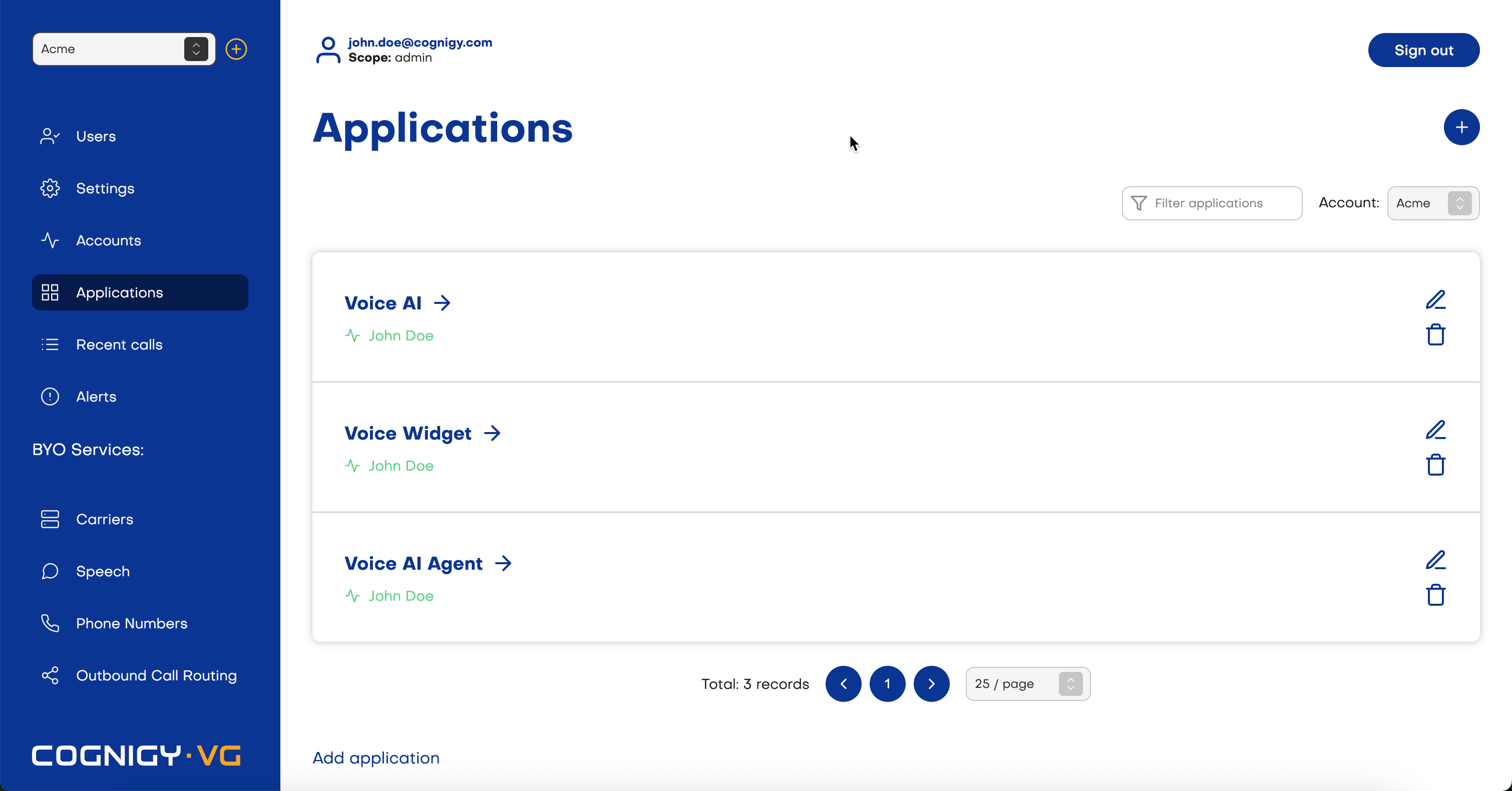Click the Applications page heading
This screenshot has height=791, width=1512.
443,128
